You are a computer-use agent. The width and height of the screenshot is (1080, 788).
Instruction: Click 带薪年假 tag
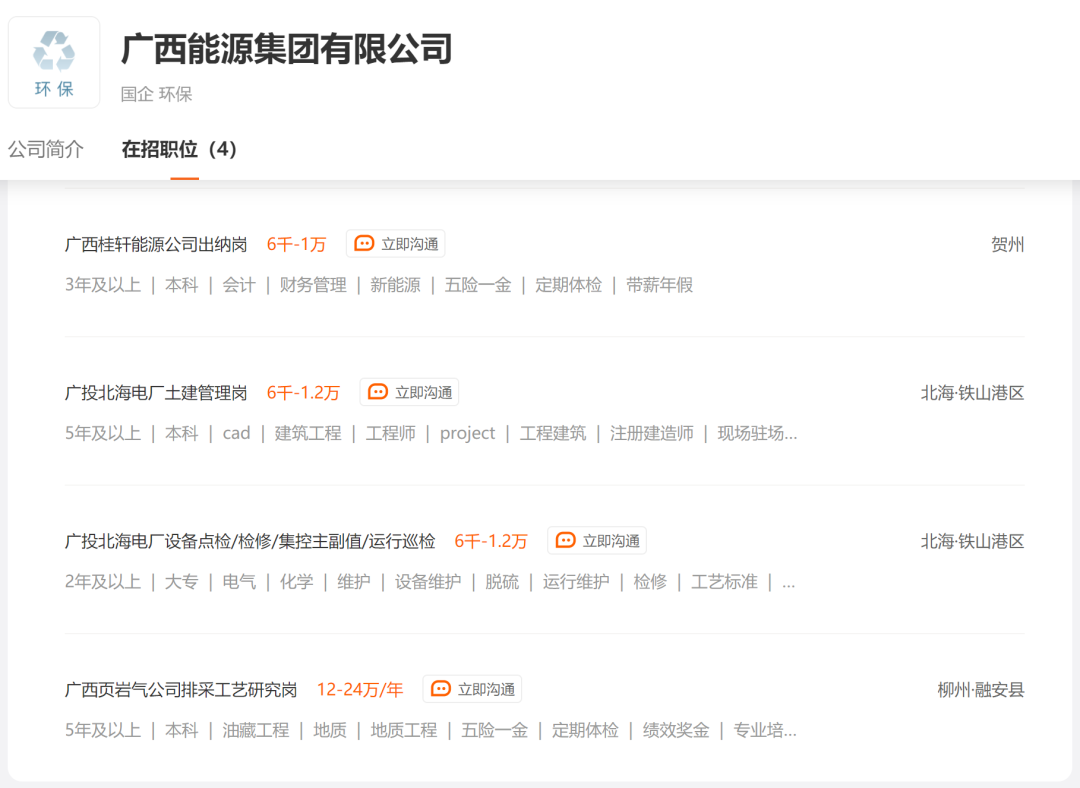tap(659, 284)
